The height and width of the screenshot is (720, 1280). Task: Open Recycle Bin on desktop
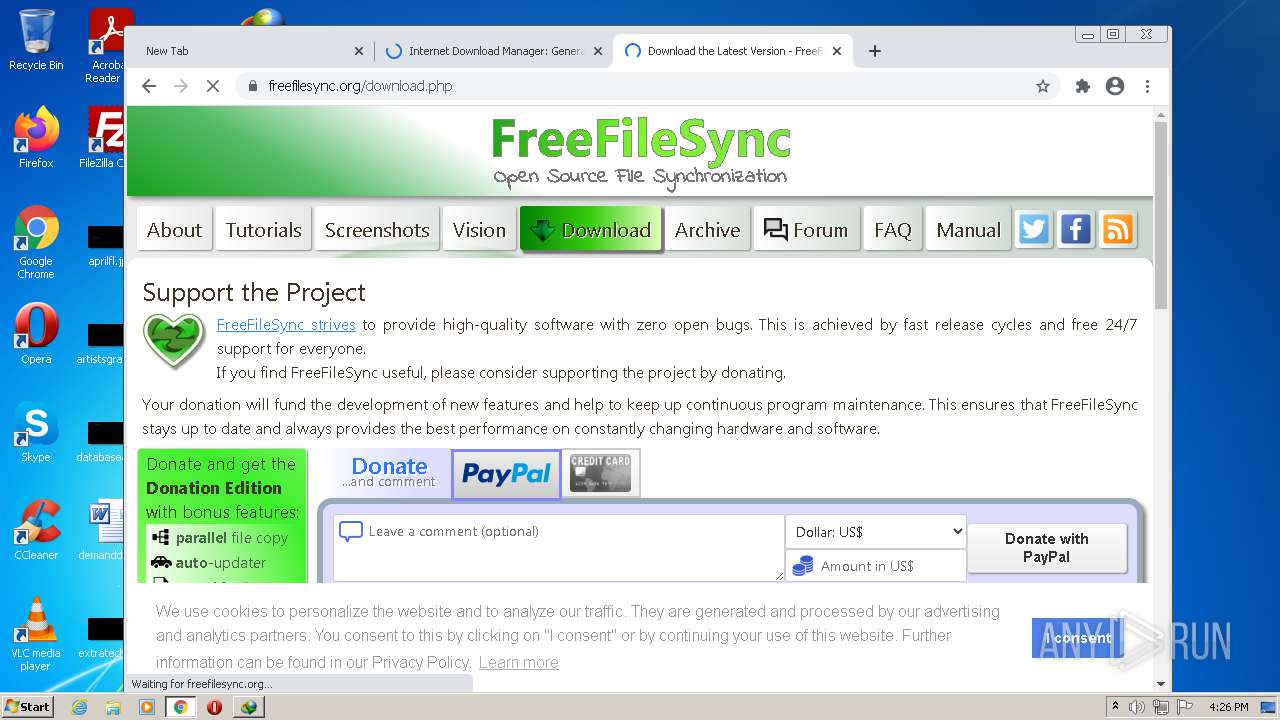tap(36, 40)
